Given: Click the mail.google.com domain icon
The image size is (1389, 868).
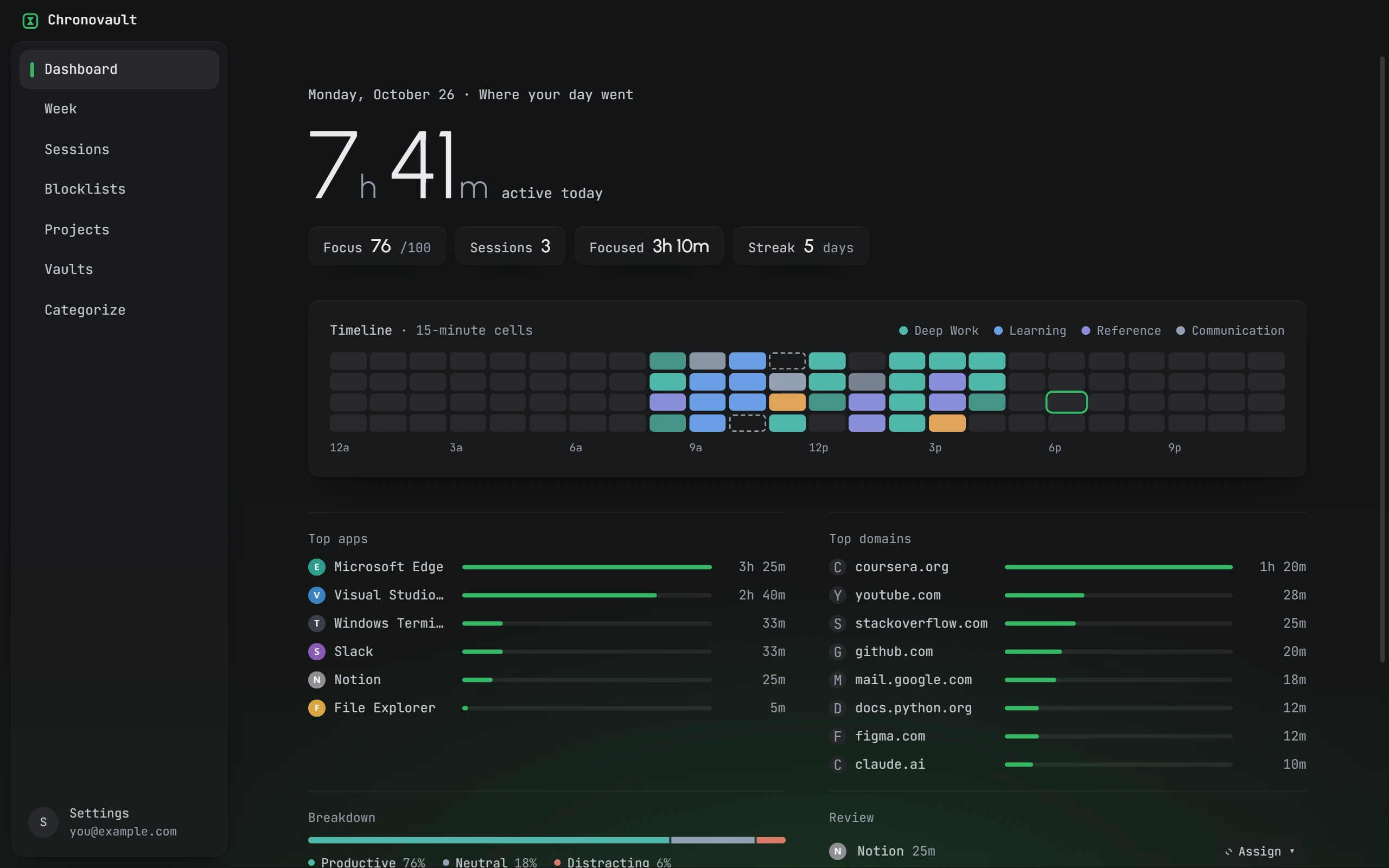Looking at the screenshot, I should coord(837,680).
